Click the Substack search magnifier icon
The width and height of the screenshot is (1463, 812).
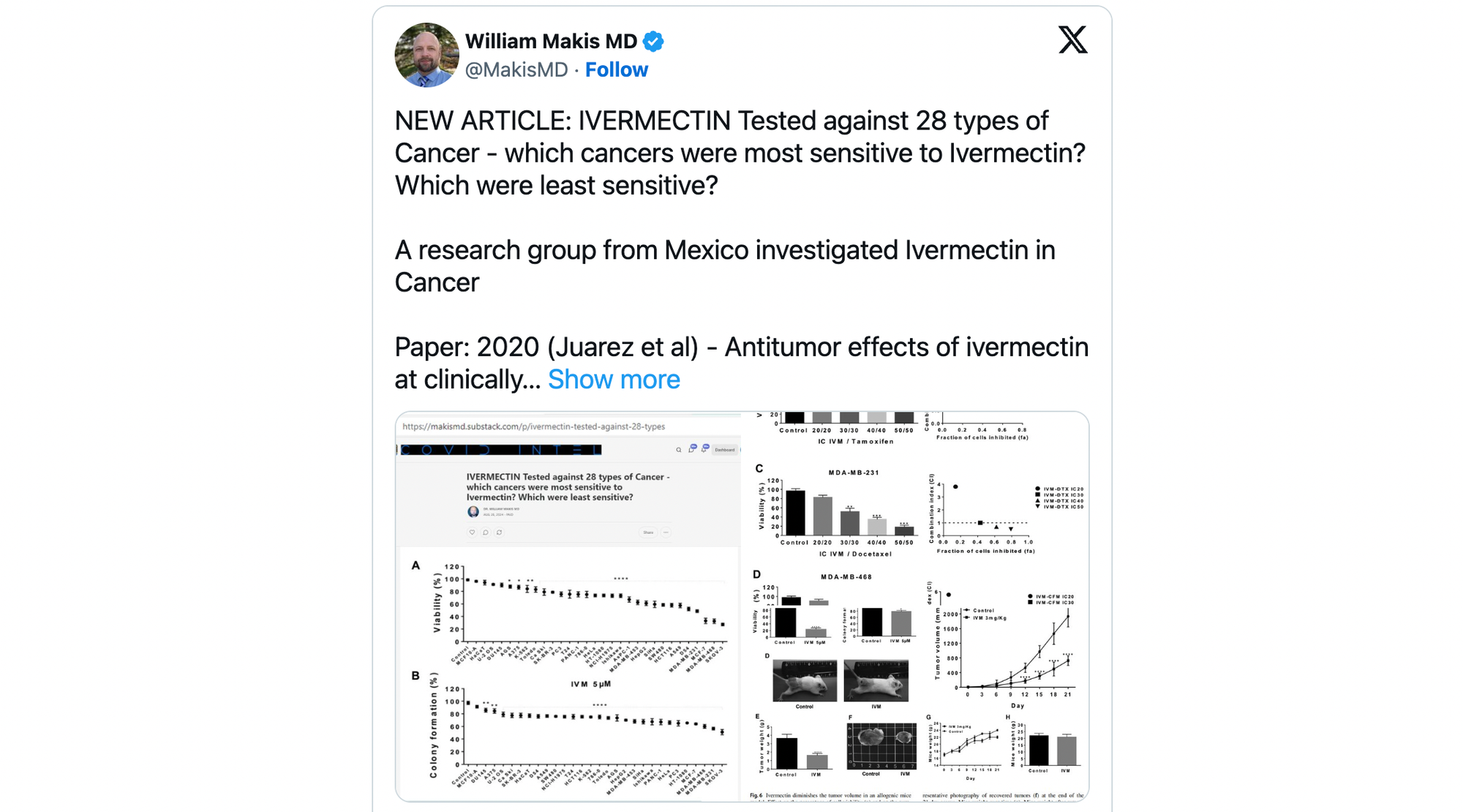[x=679, y=450]
